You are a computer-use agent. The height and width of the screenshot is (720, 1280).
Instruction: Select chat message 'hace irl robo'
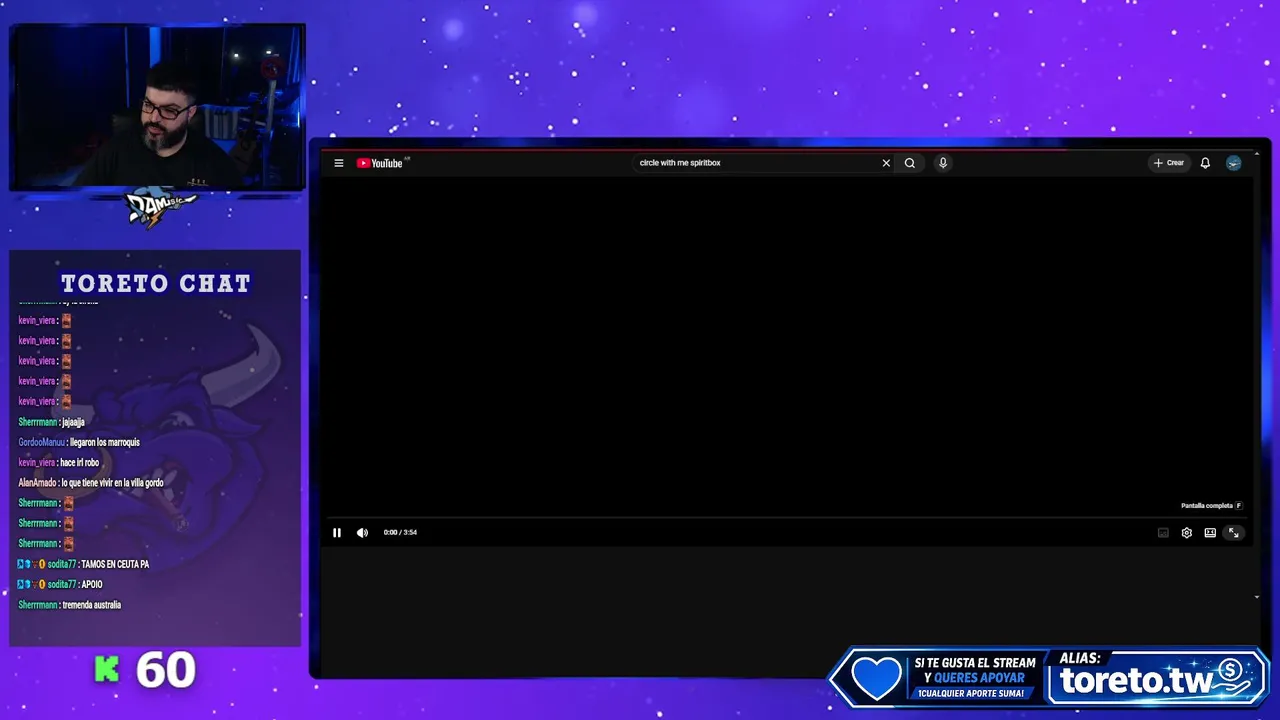point(79,463)
